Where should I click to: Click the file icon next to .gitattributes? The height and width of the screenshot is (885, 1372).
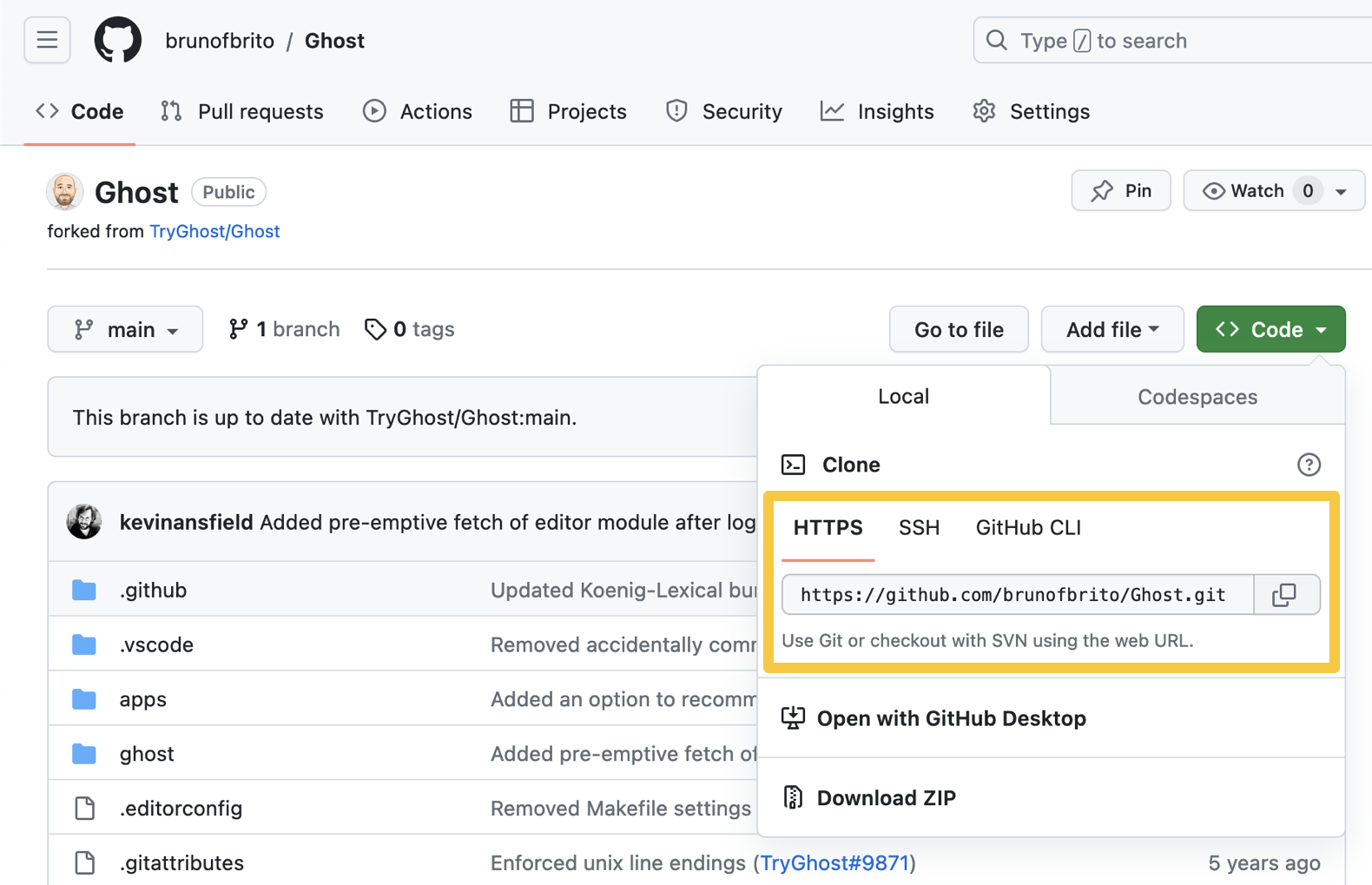tap(85, 862)
